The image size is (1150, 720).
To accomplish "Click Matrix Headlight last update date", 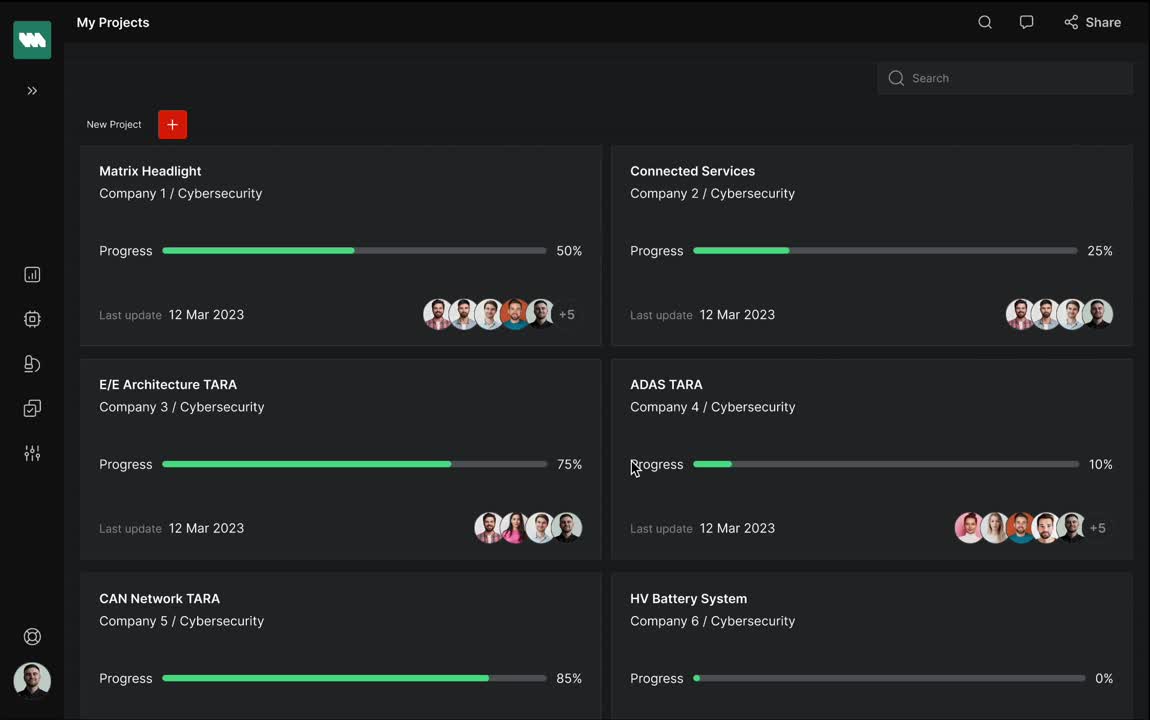I will (206, 315).
